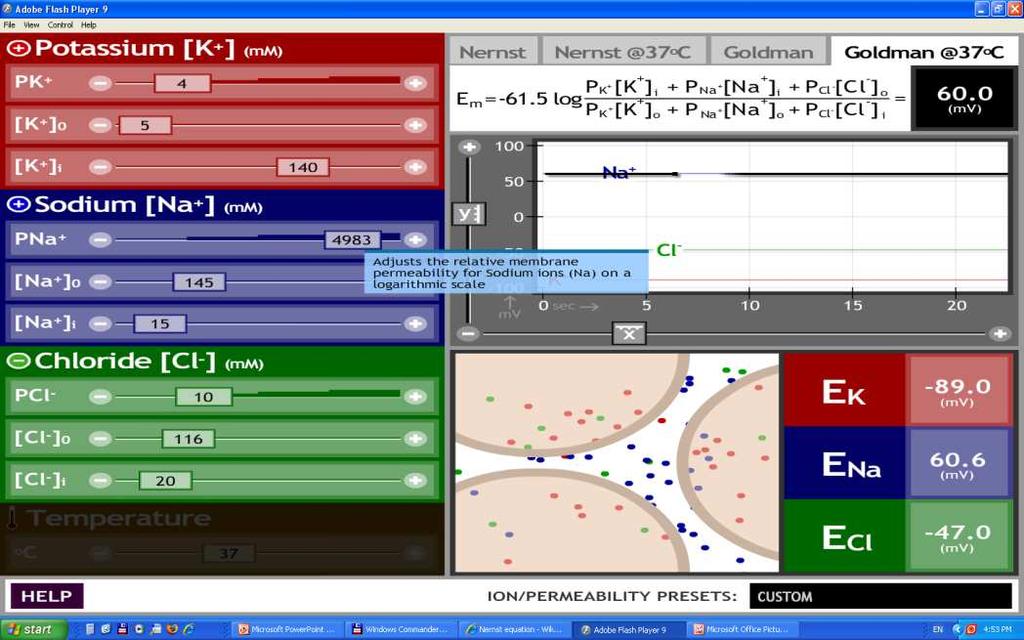Decrease [K+]i with its minus button
The image size is (1024, 640).
pos(100,167)
